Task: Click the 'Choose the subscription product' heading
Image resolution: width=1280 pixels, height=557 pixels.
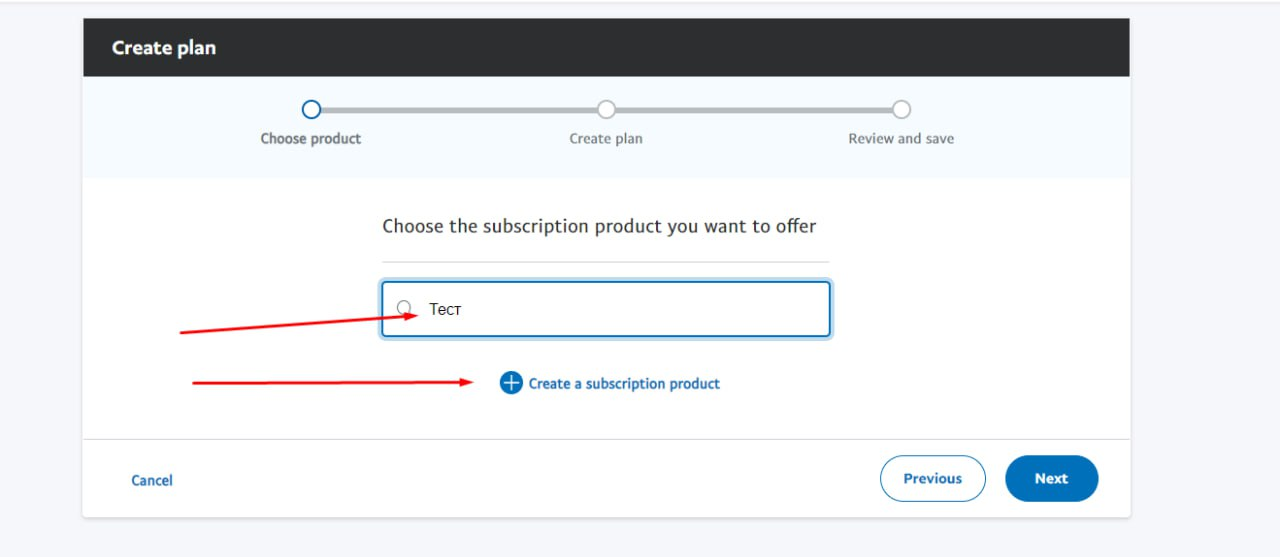Action: click(x=599, y=227)
